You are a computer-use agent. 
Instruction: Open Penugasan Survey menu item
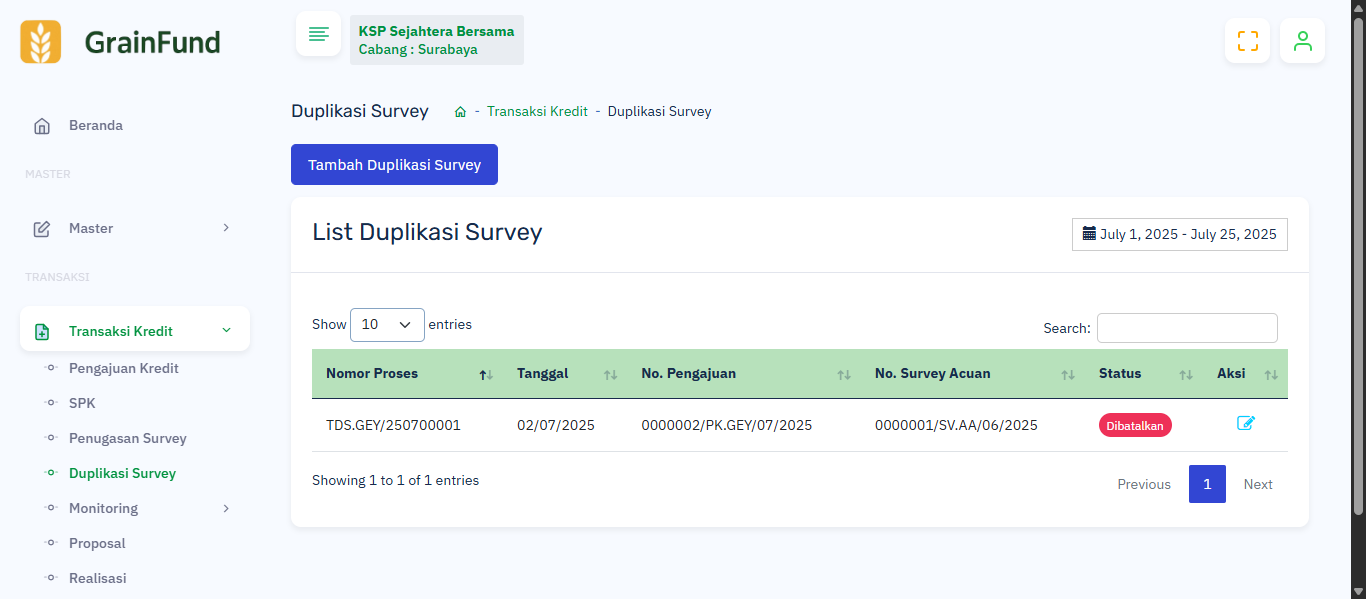click(x=128, y=438)
